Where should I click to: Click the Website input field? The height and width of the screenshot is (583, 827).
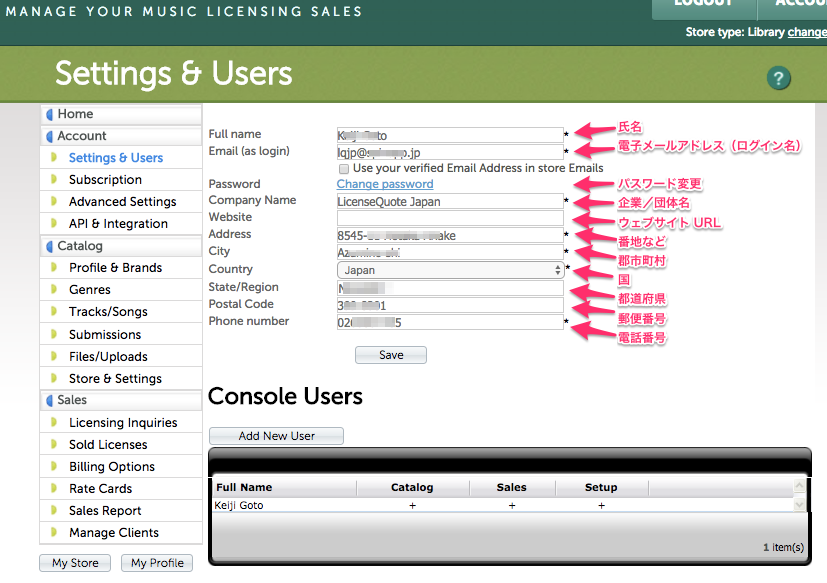[x=450, y=218]
